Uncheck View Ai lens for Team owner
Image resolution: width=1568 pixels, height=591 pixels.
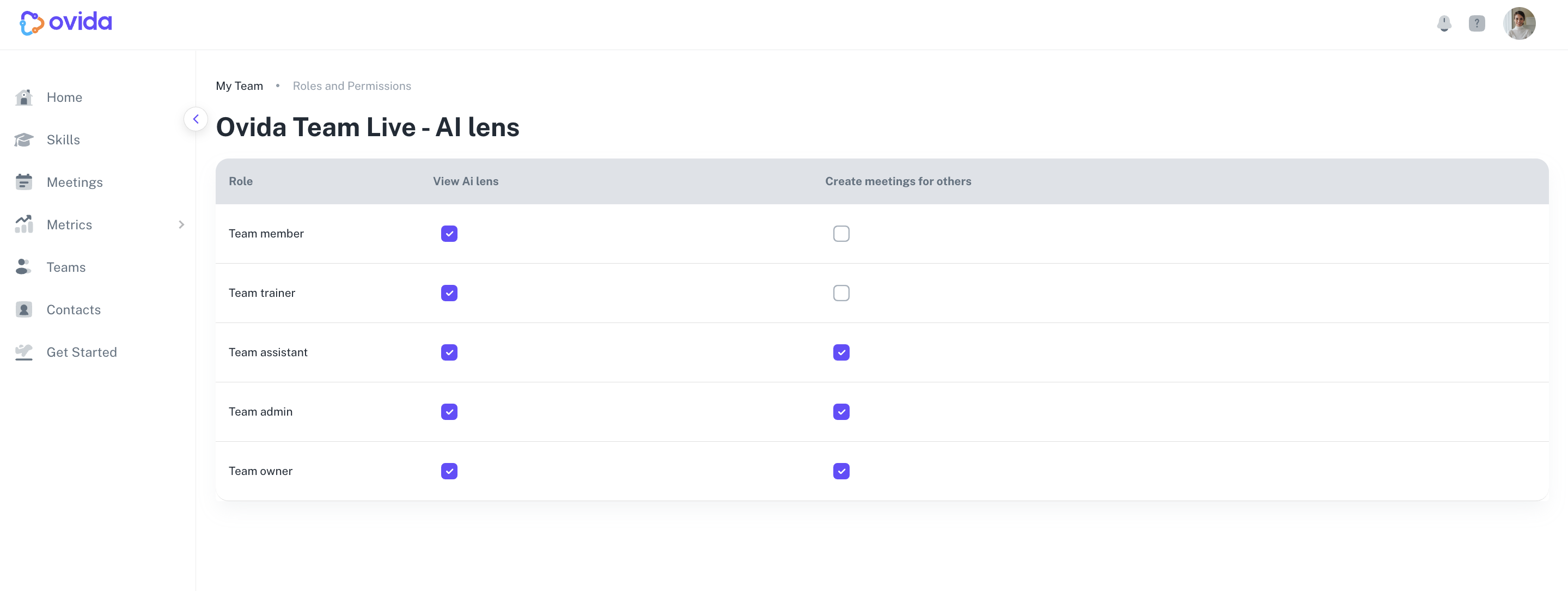(x=449, y=471)
